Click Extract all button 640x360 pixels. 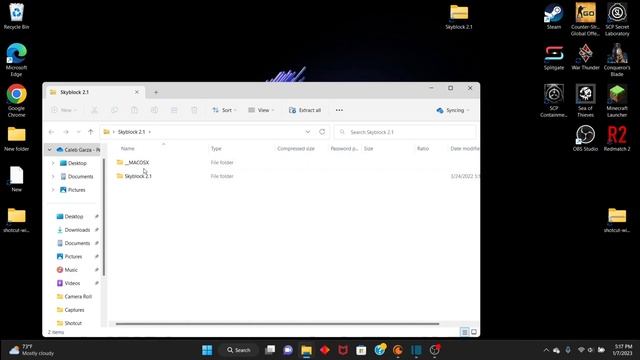tap(305, 110)
